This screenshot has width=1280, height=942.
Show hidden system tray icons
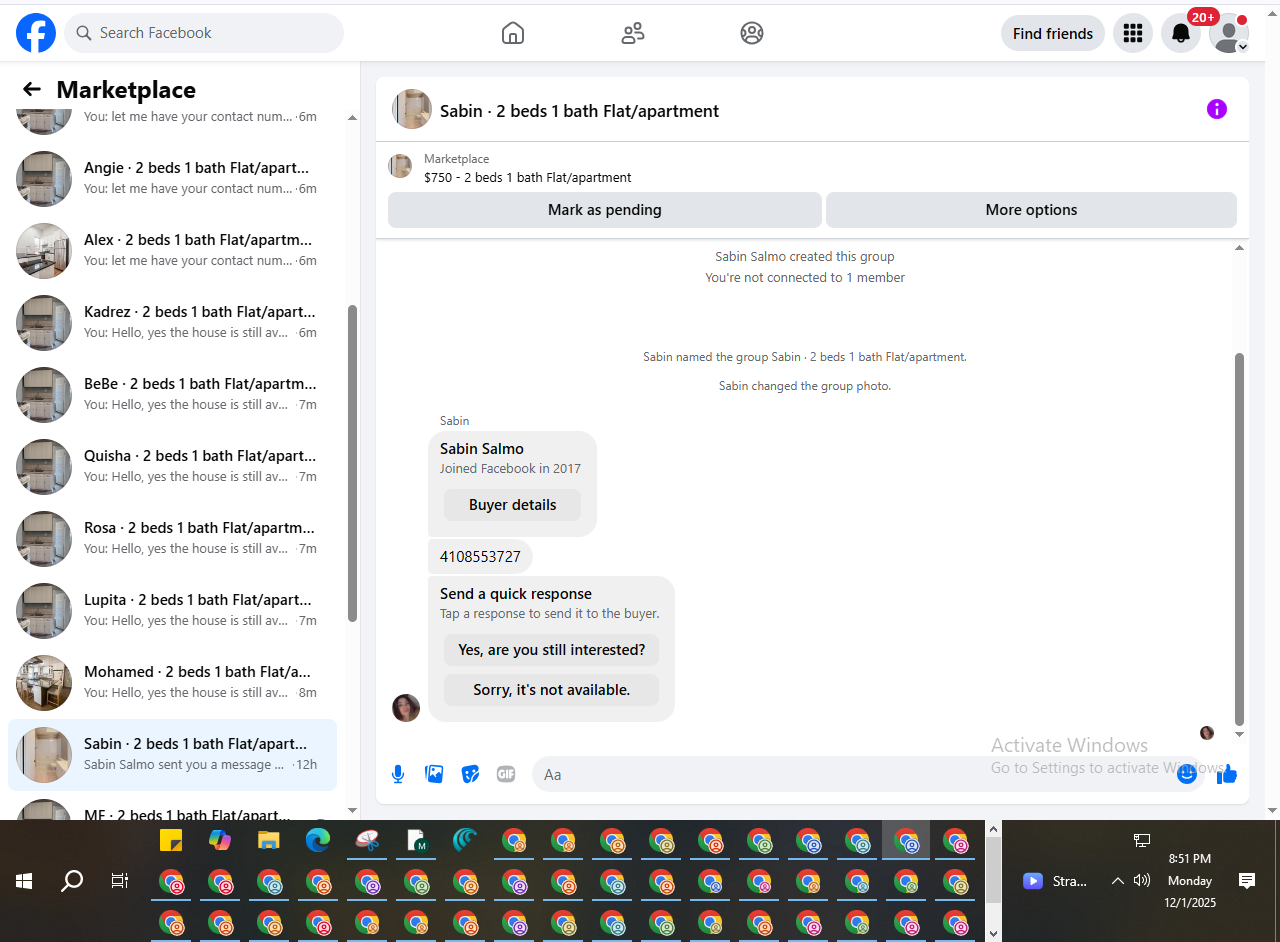1118,881
